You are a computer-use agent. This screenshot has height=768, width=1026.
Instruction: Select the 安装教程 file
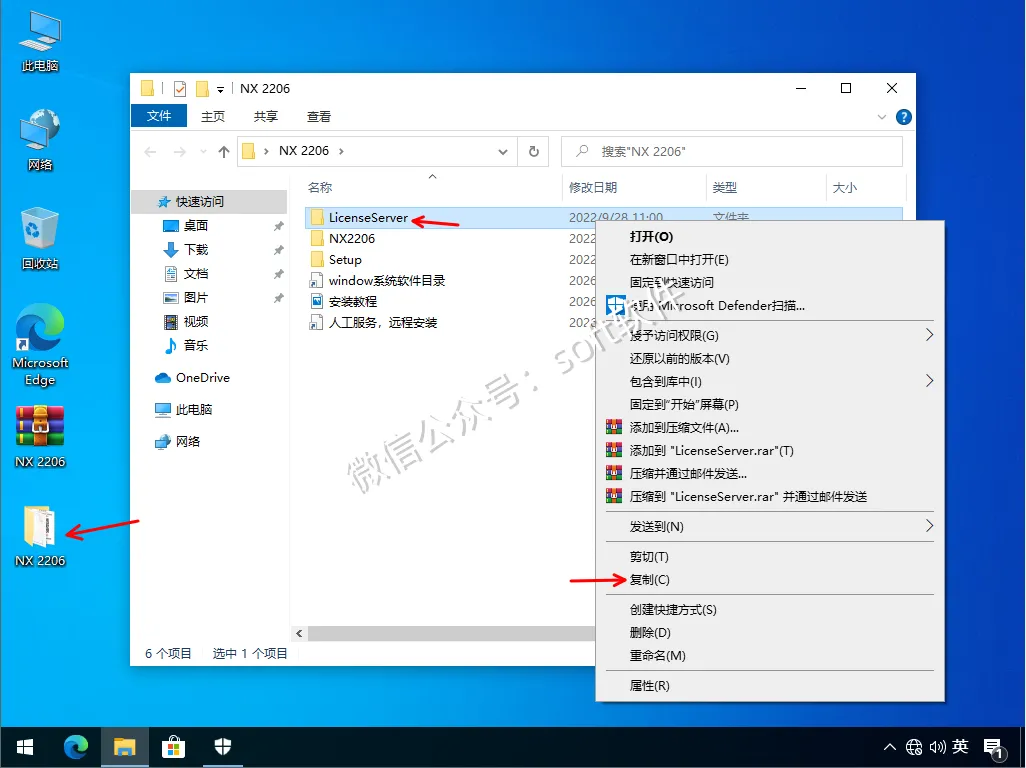(x=353, y=302)
